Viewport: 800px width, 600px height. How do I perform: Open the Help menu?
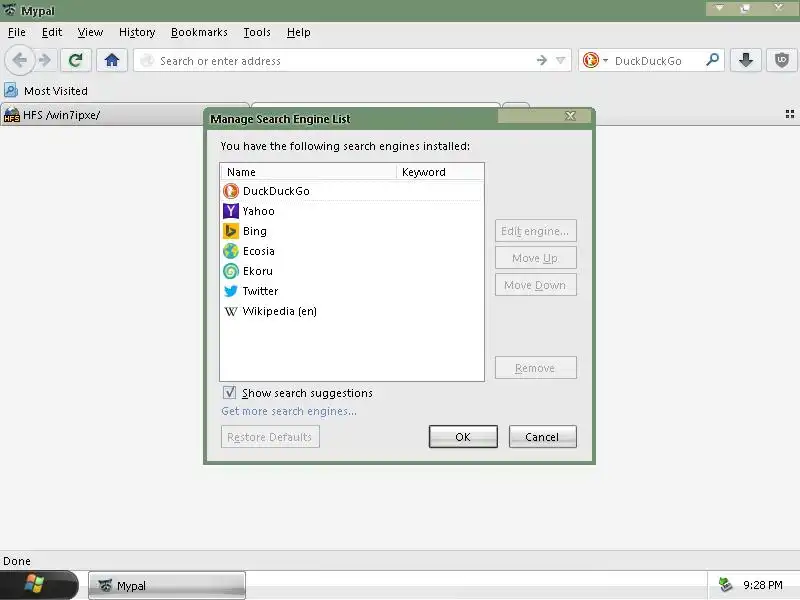(x=298, y=32)
